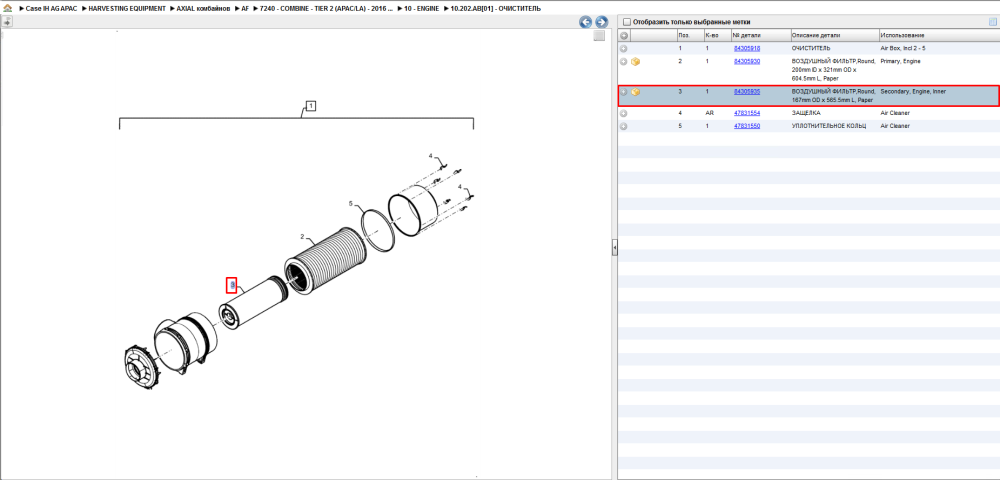Select callout 2 on the primary filter
This screenshot has height=480, width=1000.
point(302,236)
